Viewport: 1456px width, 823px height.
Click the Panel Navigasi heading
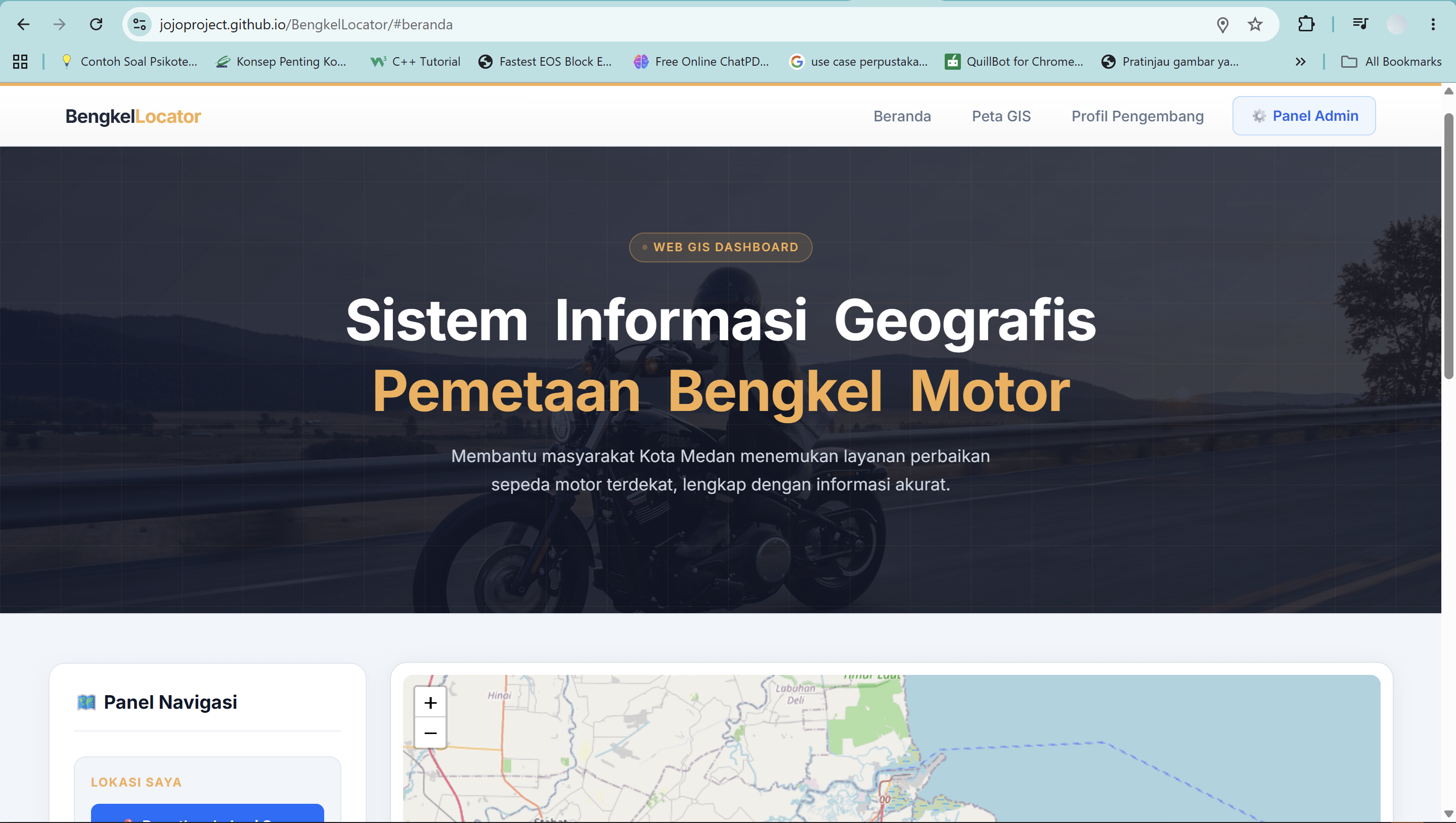[170, 703]
